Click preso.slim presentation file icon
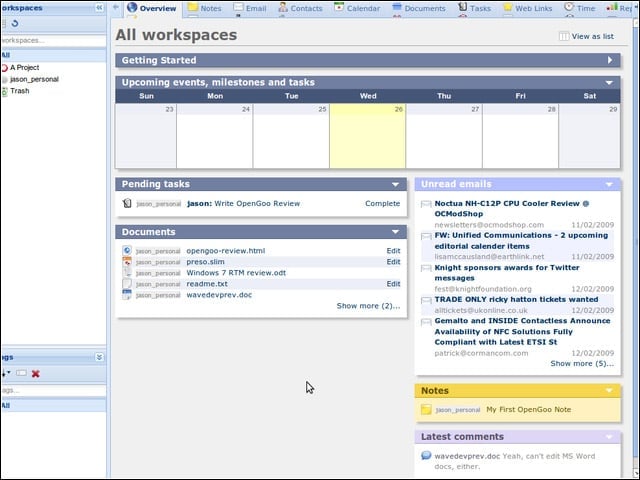This screenshot has width=640, height=480. 127,261
